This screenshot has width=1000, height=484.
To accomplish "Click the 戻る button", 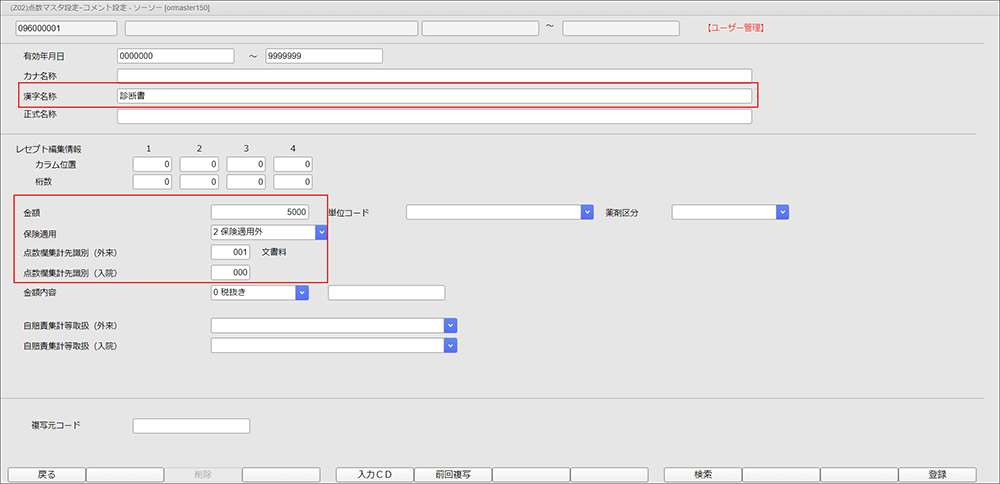I will 46,475.
